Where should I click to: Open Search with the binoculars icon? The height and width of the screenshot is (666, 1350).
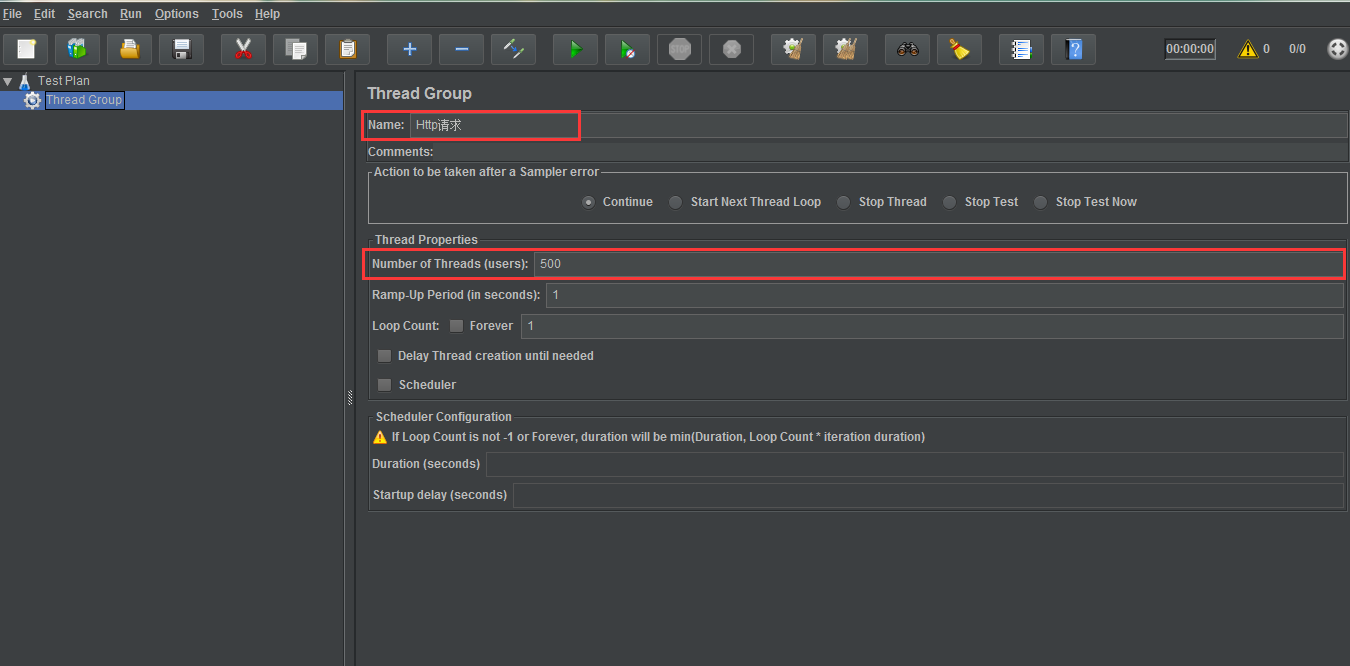(x=907, y=49)
